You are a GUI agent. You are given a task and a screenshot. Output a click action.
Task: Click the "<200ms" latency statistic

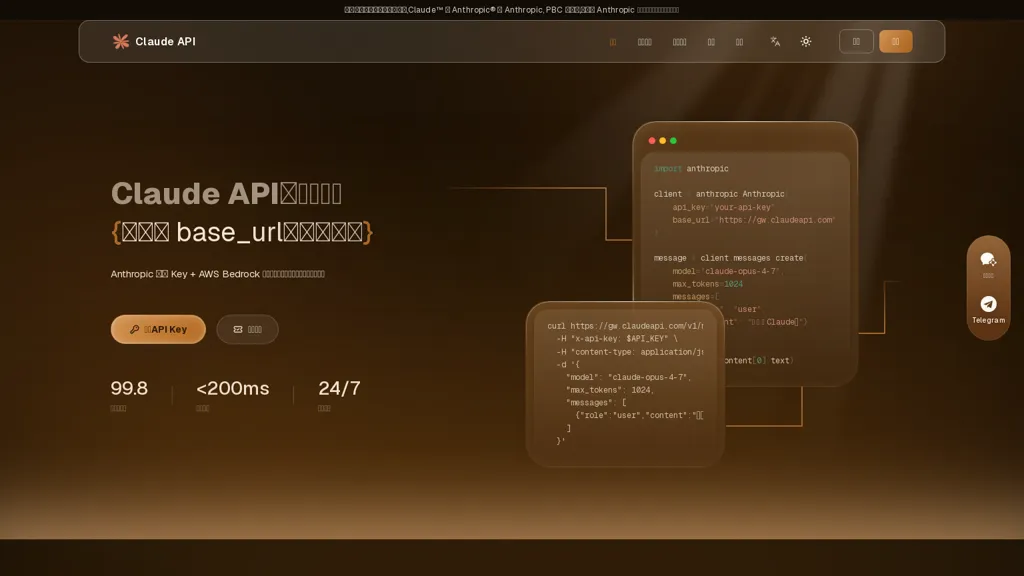(x=232, y=389)
